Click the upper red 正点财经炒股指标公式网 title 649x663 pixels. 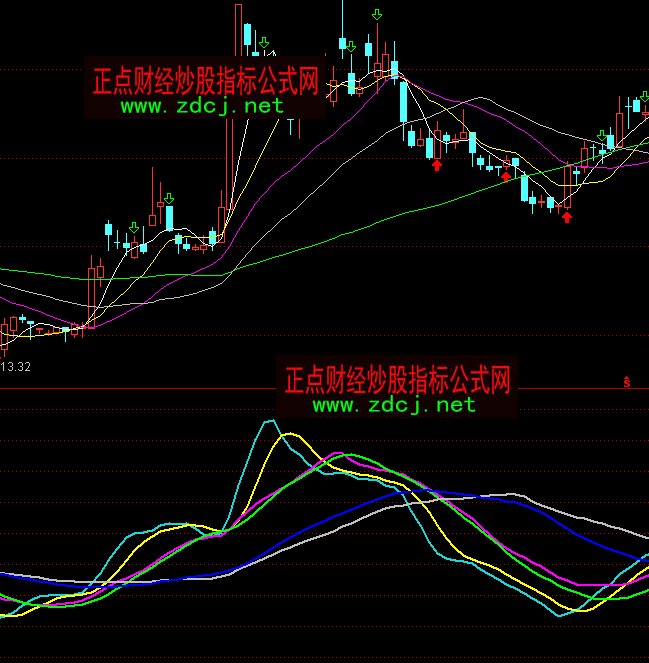pyautogui.click(x=205, y=81)
